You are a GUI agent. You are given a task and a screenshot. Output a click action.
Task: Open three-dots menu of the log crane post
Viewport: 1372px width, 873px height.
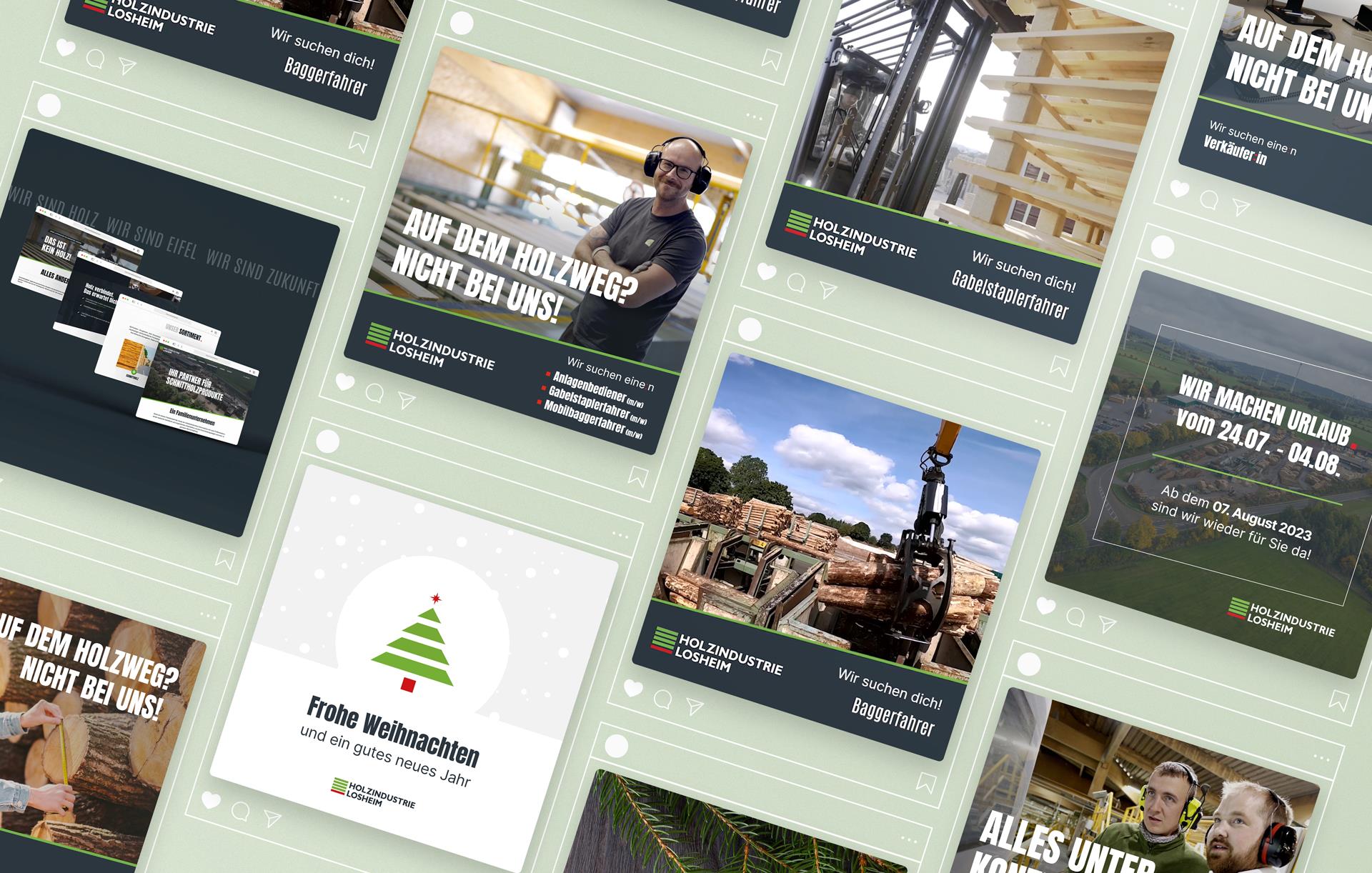[1043, 423]
